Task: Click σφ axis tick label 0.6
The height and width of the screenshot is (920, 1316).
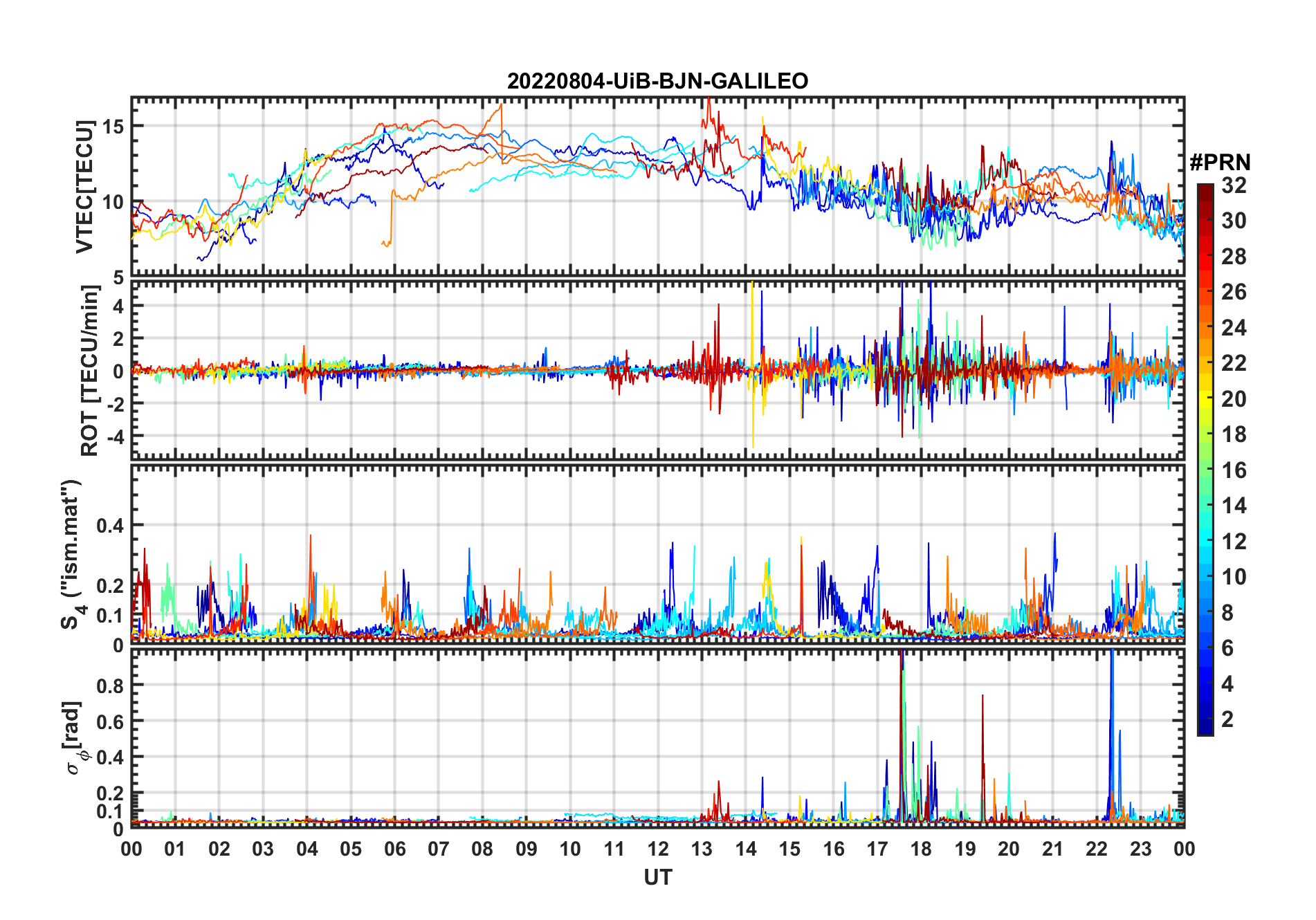Action: tap(110, 721)
